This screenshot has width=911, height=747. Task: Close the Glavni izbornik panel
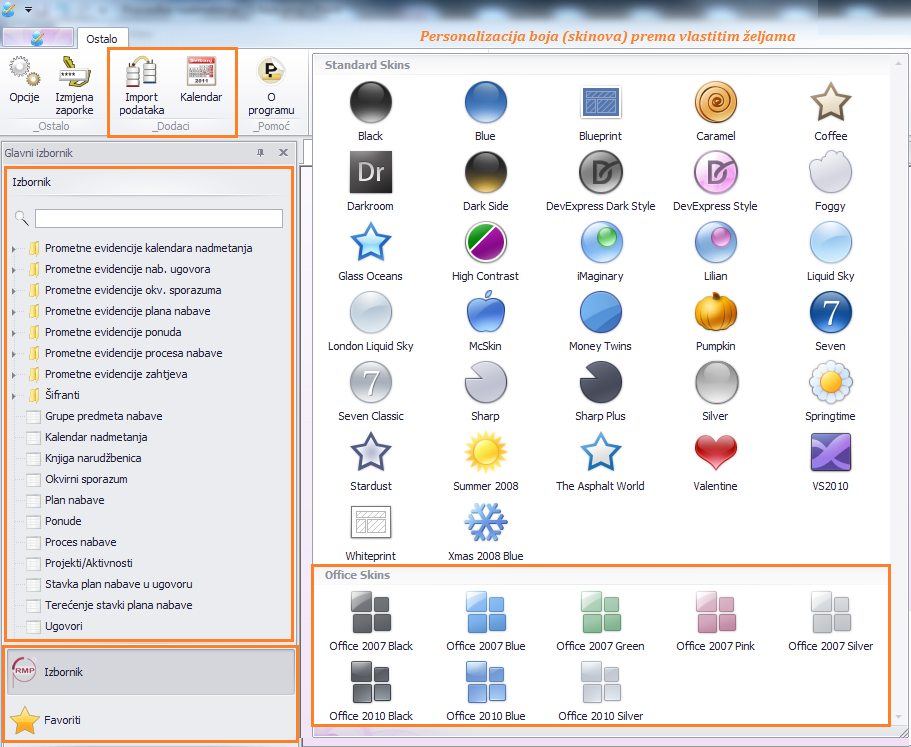coord(284,153)
